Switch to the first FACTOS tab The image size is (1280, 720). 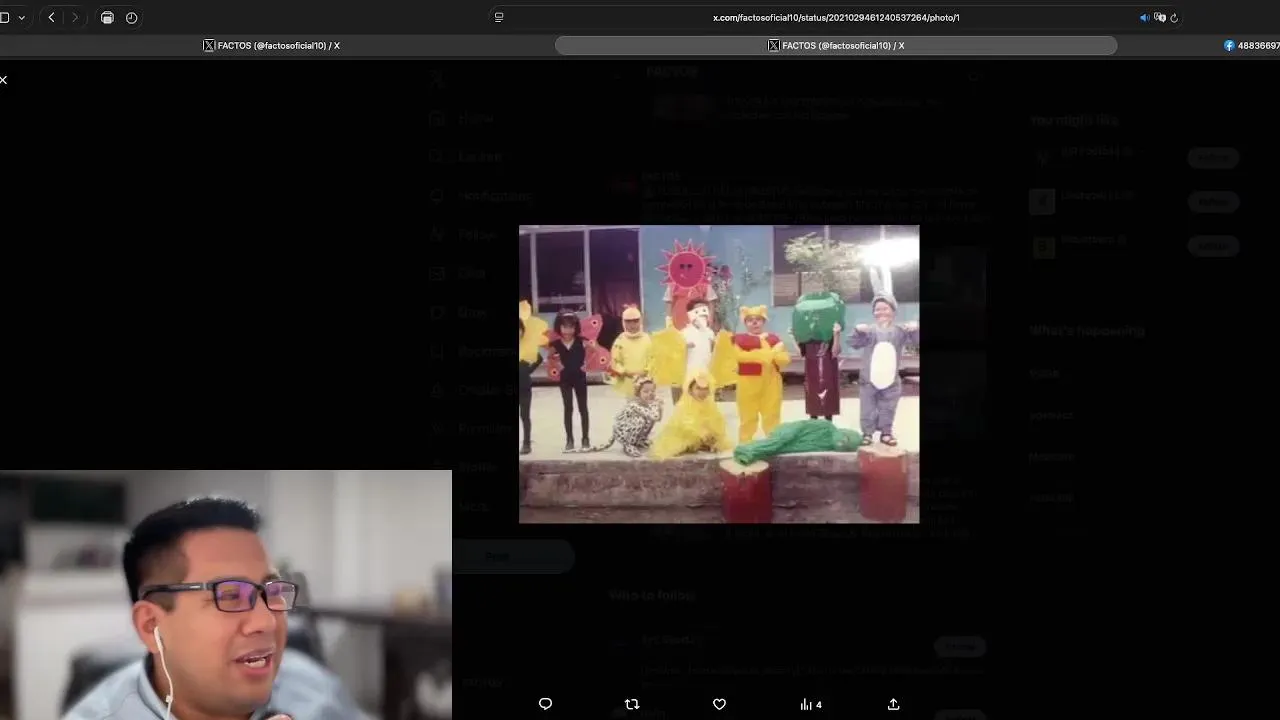click(x=272, y=45)
